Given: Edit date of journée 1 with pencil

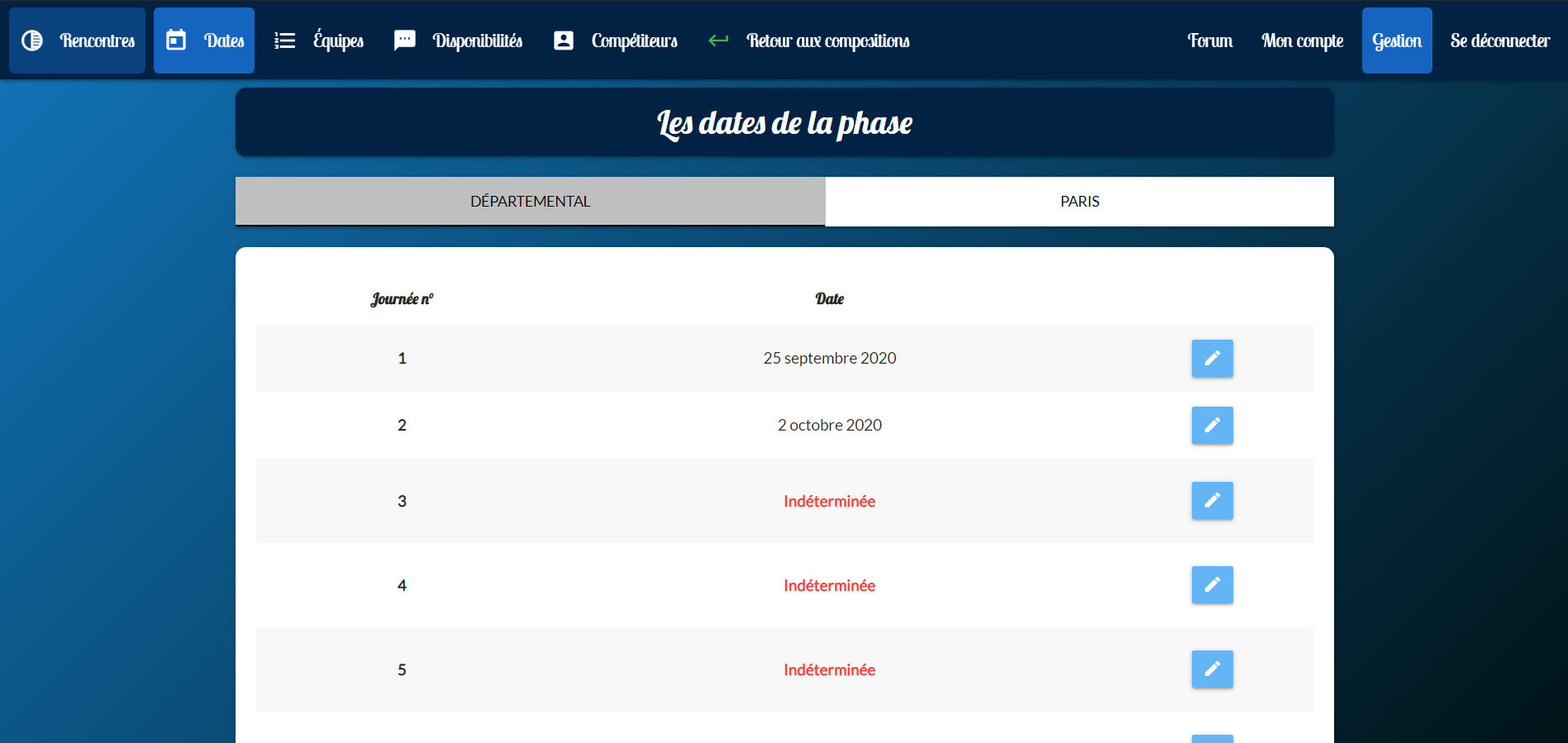Looking at the screenshot, I should coord(1213,359).
